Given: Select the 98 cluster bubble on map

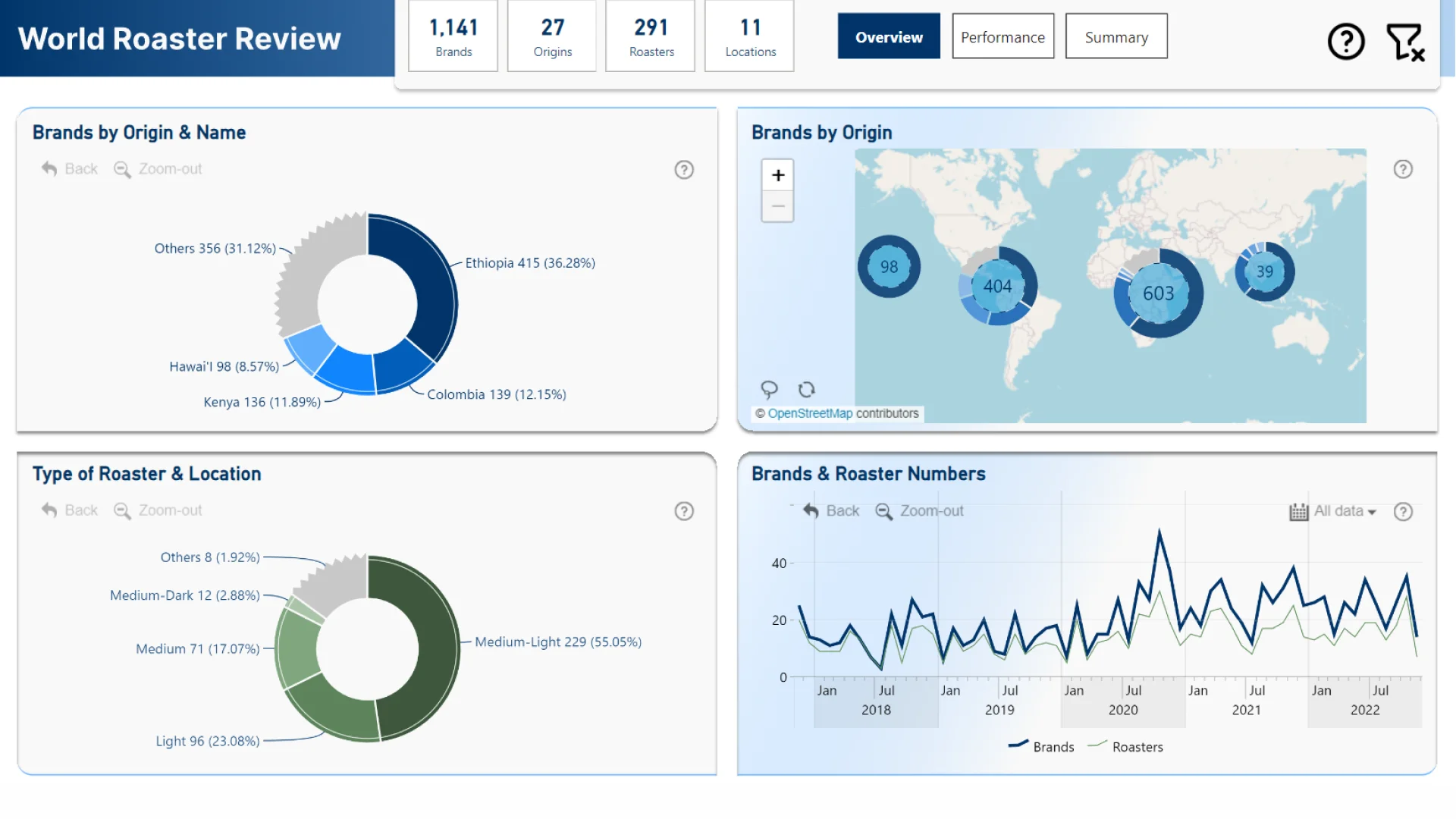Looking at the screenshot, I should 889,267.
